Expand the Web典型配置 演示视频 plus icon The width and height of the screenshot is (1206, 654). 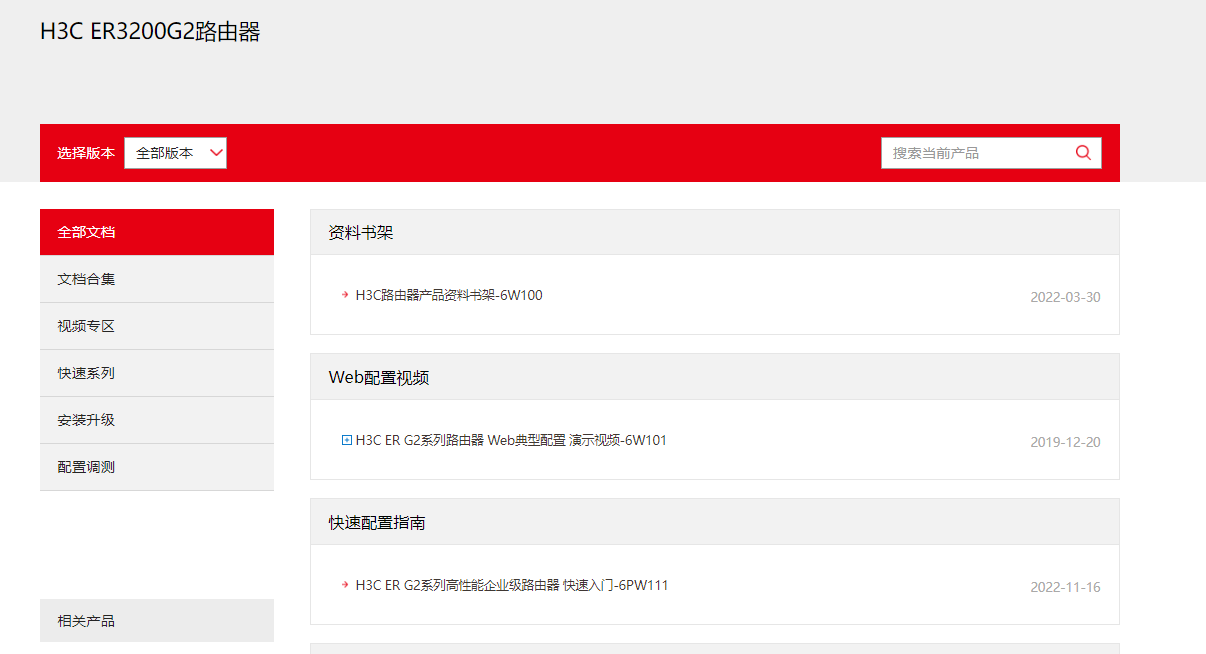coord(347,440)
